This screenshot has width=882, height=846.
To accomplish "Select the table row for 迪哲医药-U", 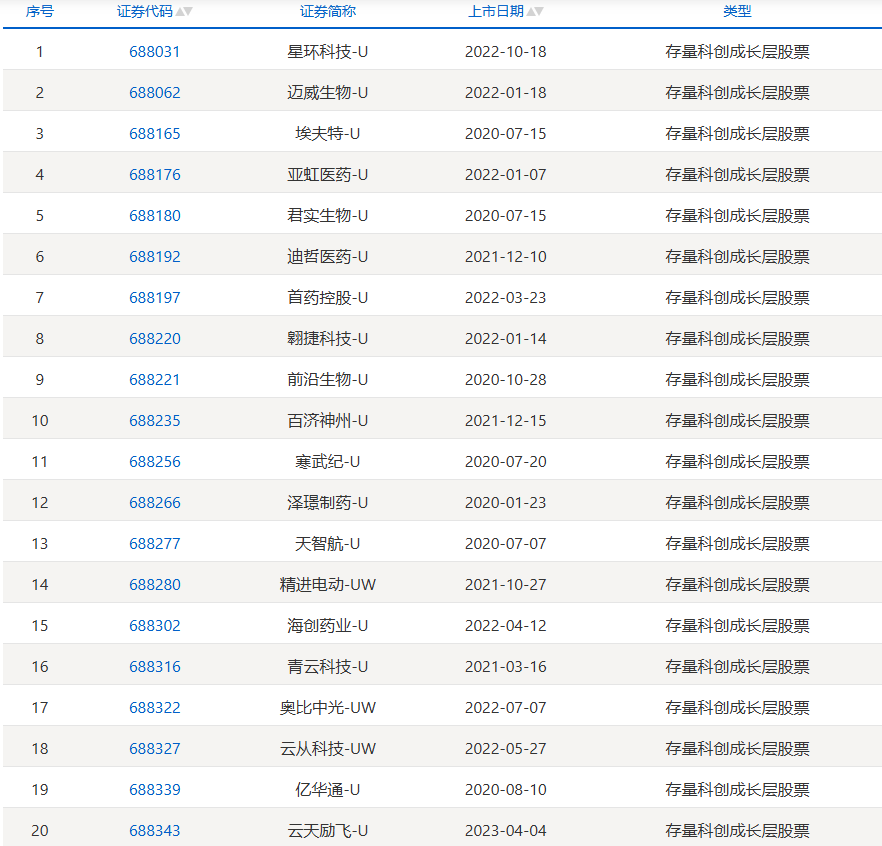I will point(440,256).
